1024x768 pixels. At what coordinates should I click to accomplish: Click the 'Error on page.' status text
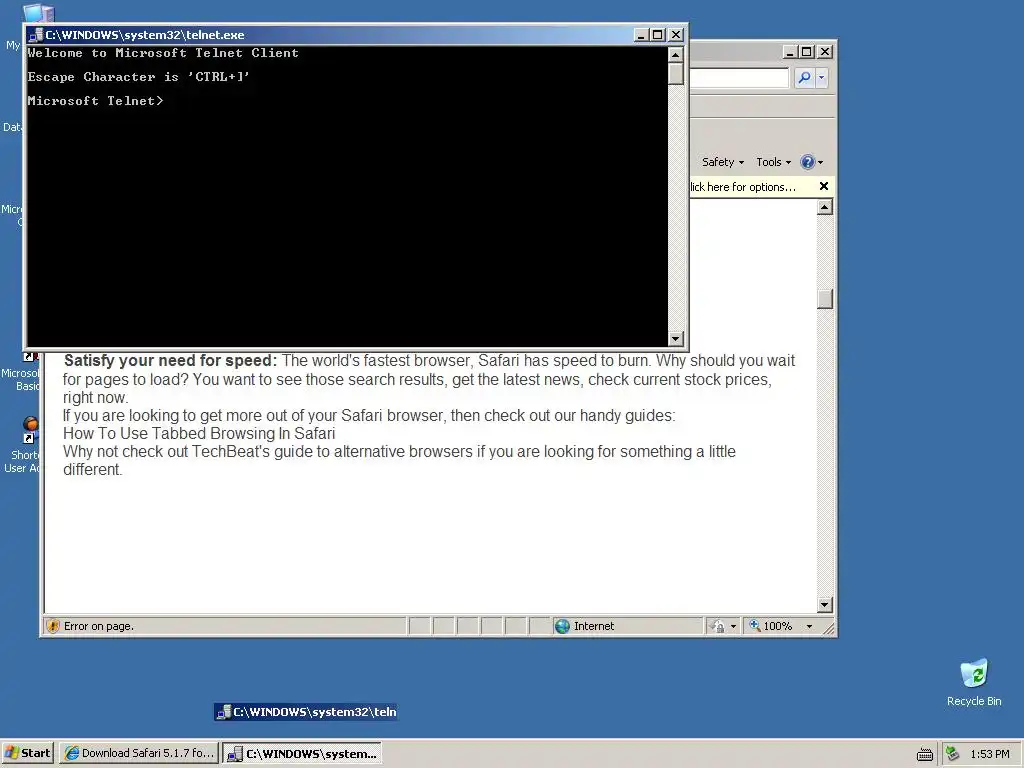tap(99, 626)
